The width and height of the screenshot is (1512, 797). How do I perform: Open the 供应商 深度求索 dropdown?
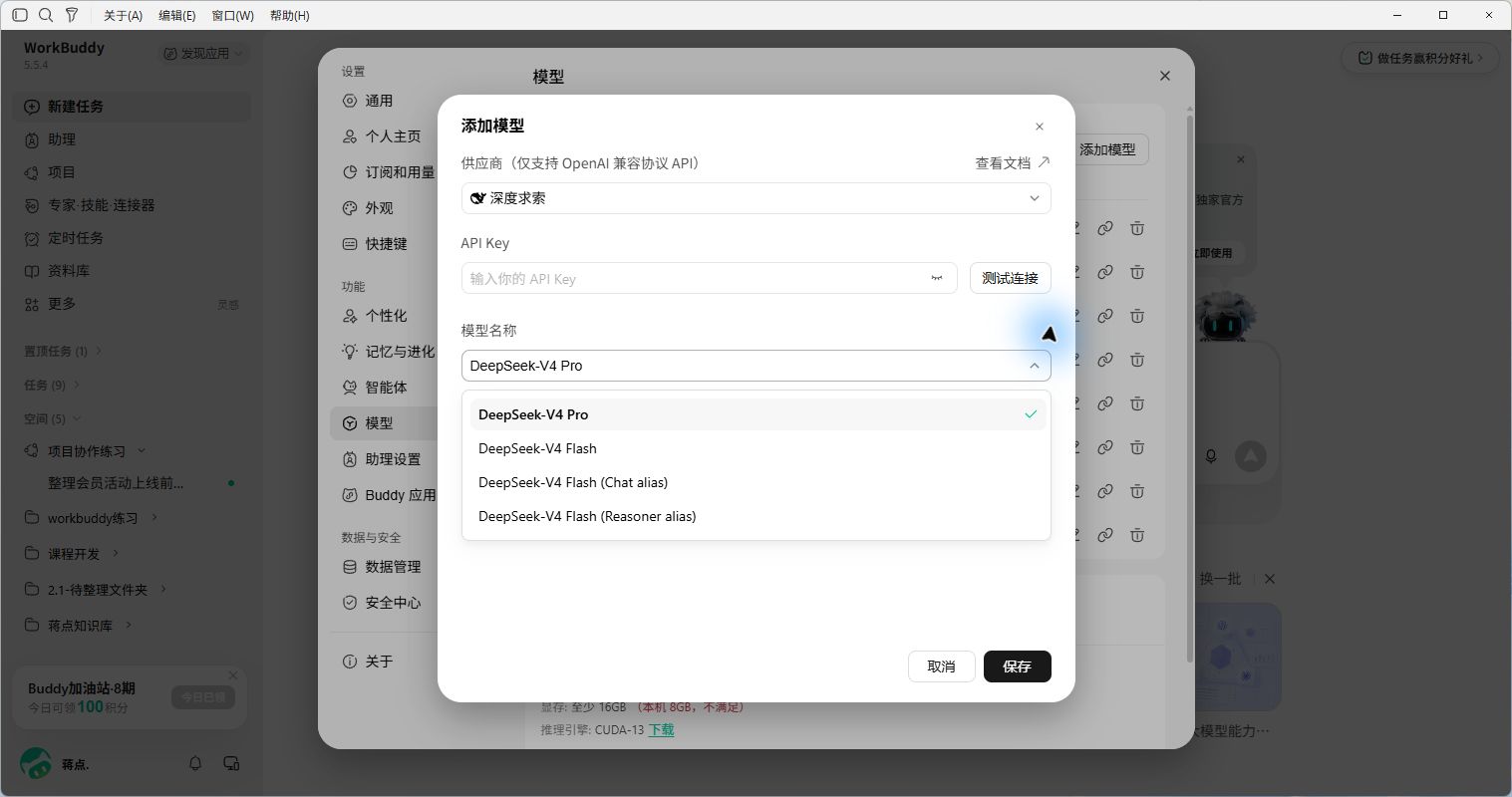[x=756, y=198]
